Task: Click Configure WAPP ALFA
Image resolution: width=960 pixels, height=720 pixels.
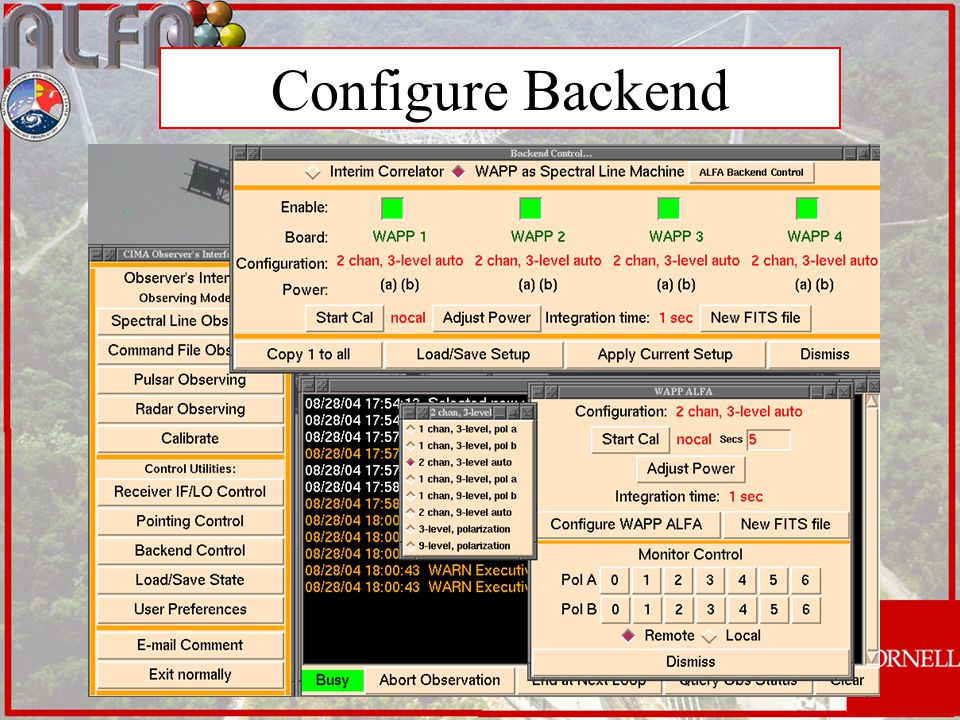Action: pyautogui.click(x=626, y=524)
